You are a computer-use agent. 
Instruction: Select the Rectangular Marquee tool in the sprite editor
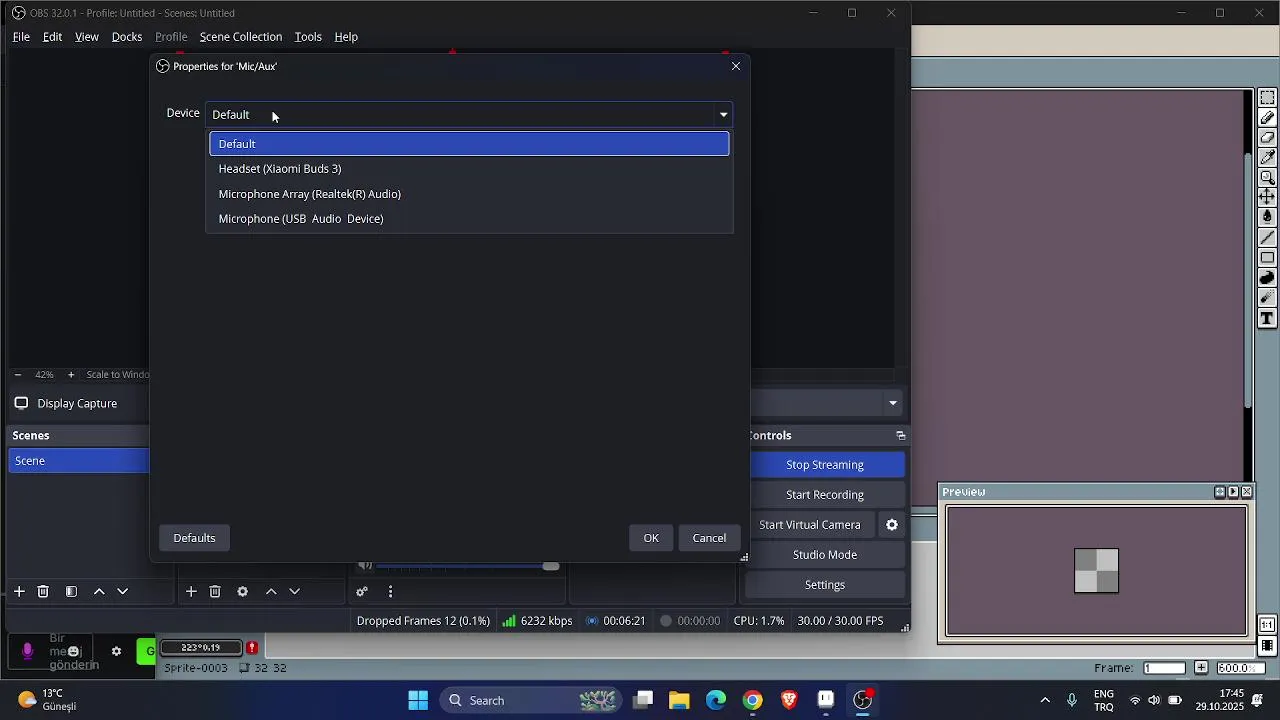coord(1267,98)
